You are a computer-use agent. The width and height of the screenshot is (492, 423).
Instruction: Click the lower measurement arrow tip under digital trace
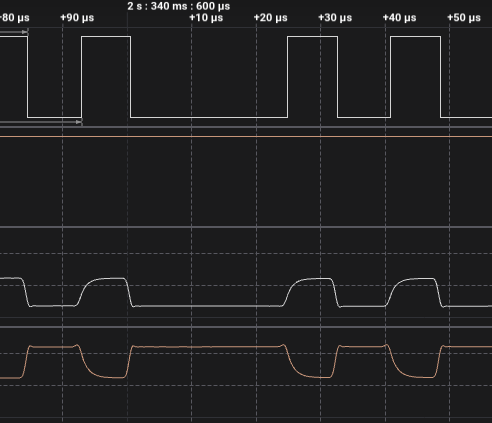(79, 122)
